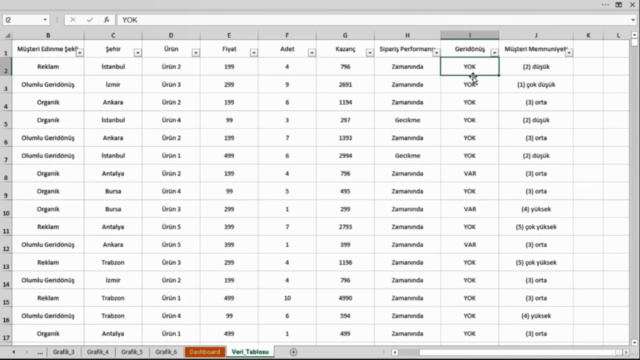
Task: Open filter dropdown for Şehir column
Action: coord(138,53)
